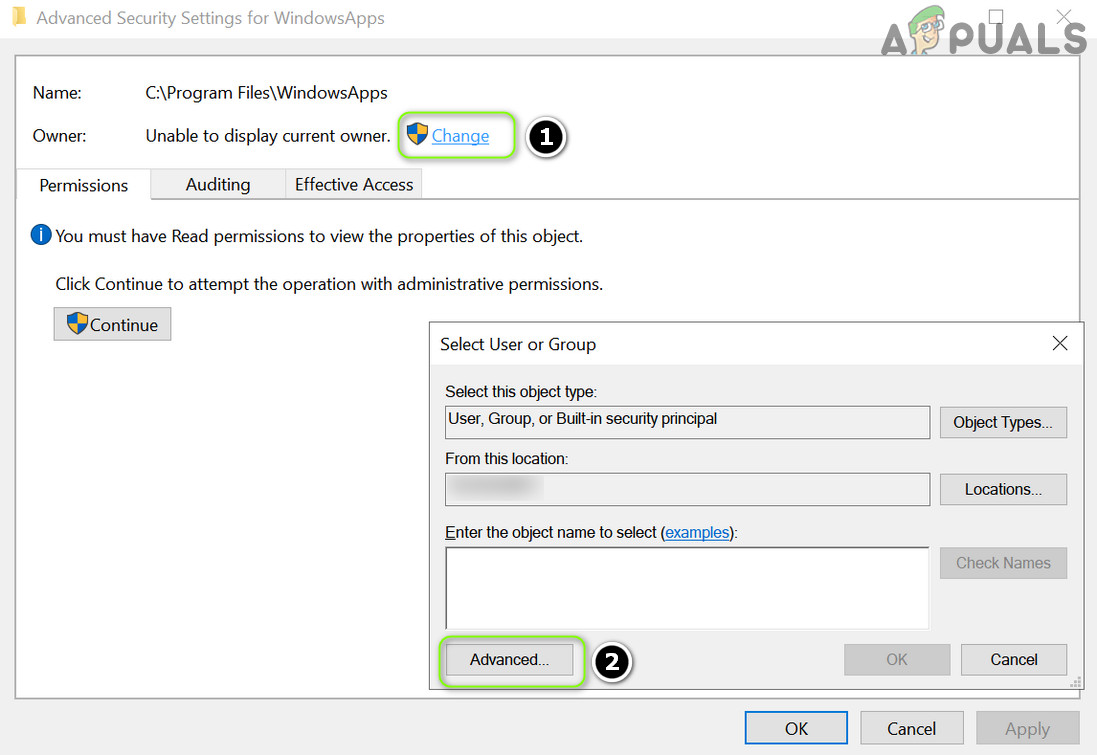Open the examples link

point(696,532)
